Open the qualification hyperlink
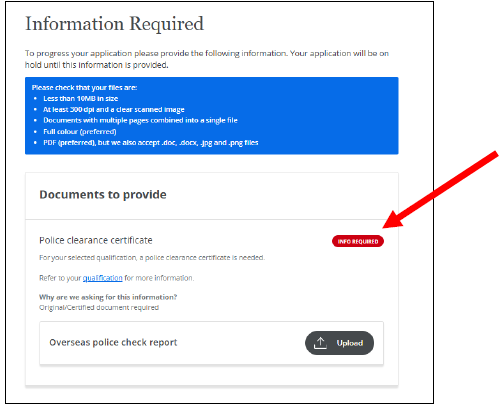 (x=103, y=278)
